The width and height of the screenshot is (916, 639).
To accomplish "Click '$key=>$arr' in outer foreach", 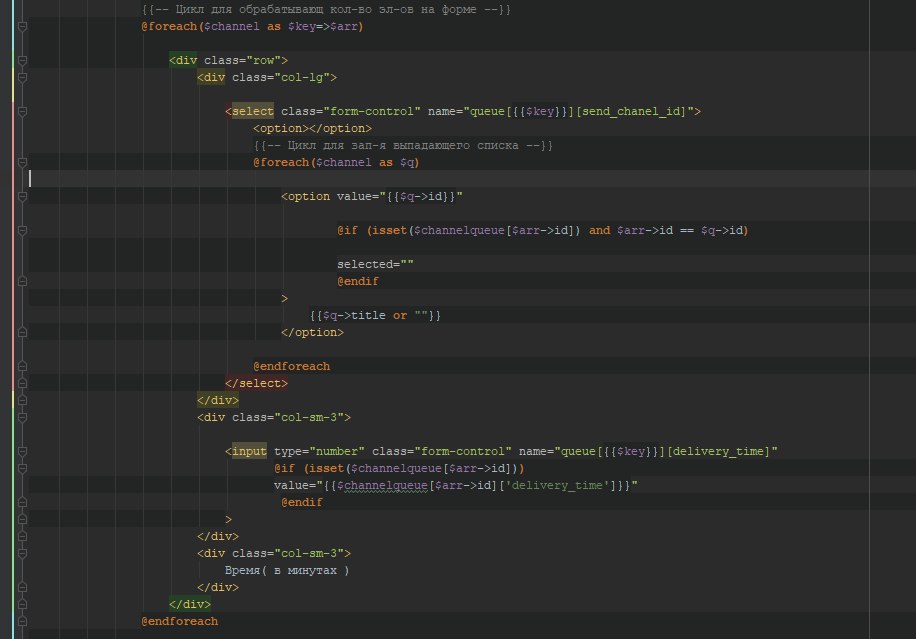I will 322,26.
